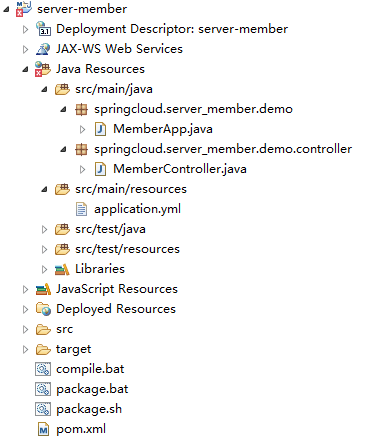Screen dimensions: 383x441
Task: Collapse the Java Resources node
Action: click(x=25, y=69)
